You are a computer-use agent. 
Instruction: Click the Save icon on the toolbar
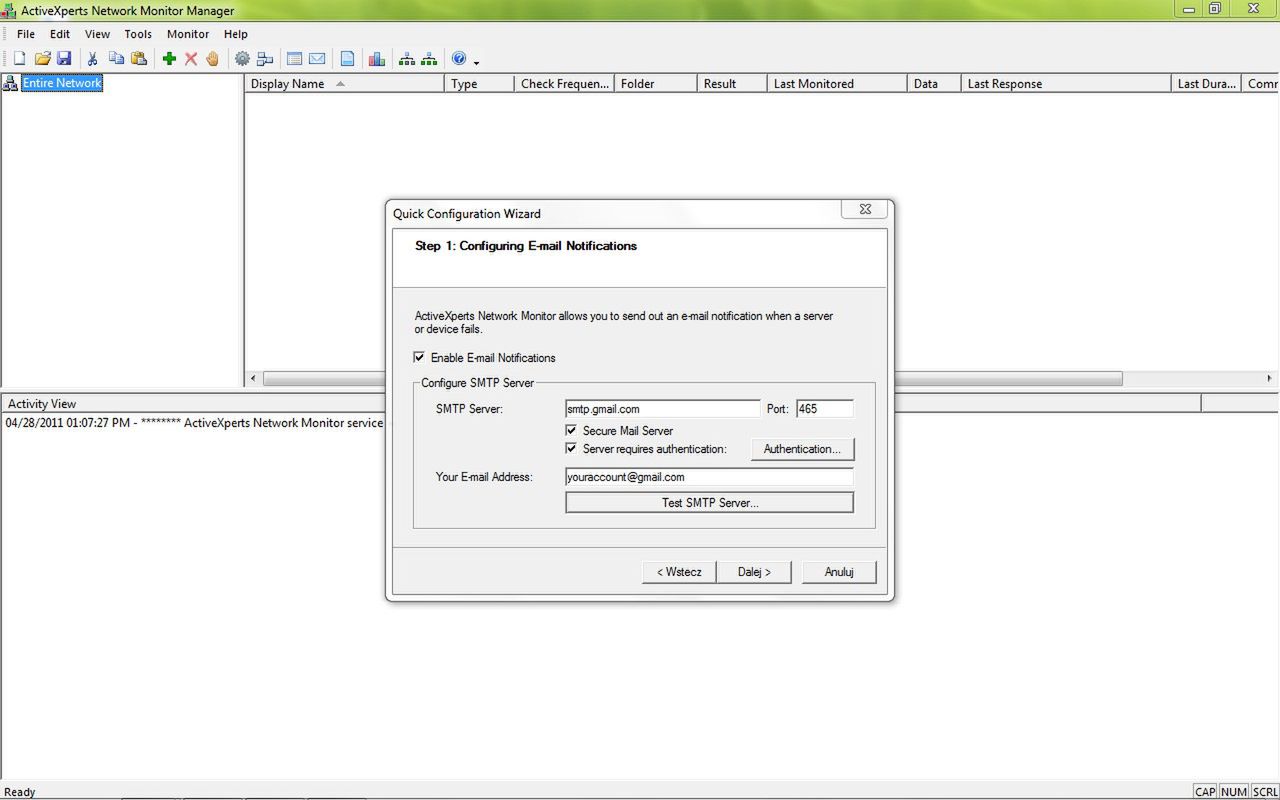pos(65,58)
